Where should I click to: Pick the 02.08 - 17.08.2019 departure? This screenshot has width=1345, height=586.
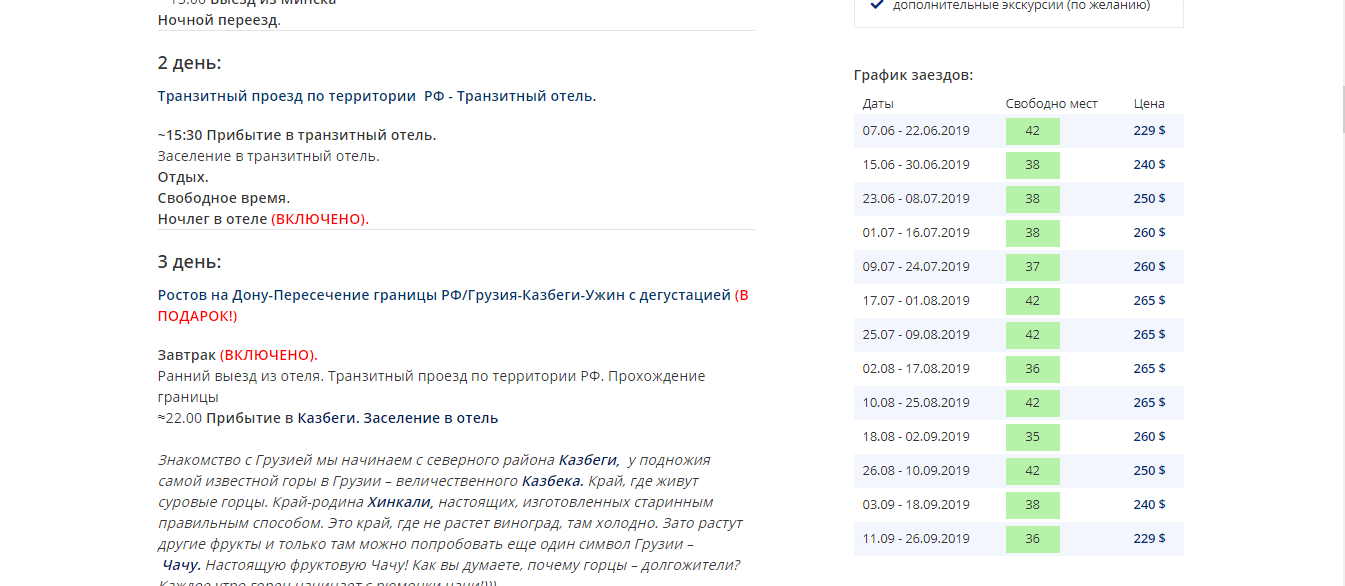[916, 369]
